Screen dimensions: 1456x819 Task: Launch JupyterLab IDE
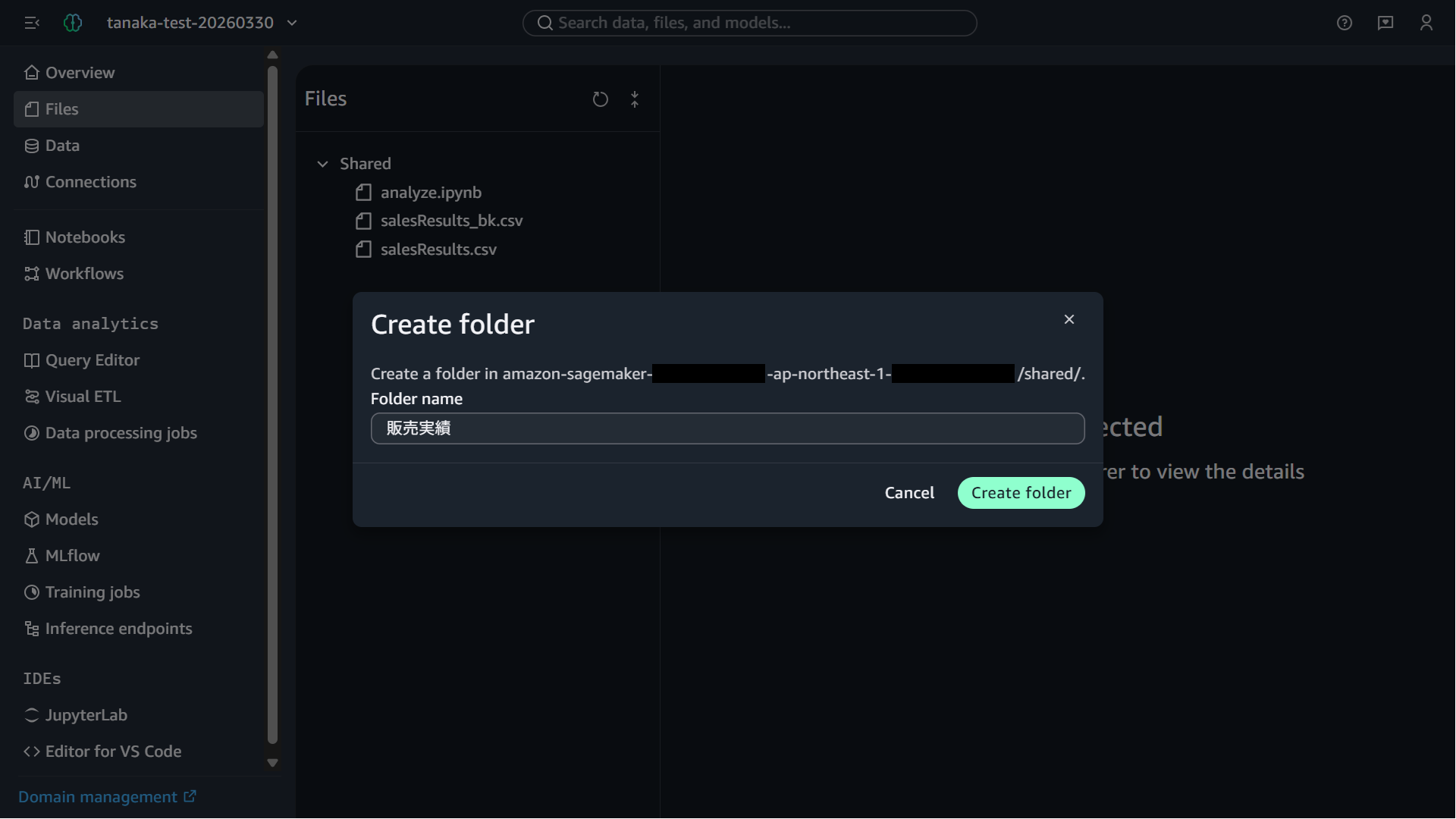pyautogui.click(x=139, y=715)
